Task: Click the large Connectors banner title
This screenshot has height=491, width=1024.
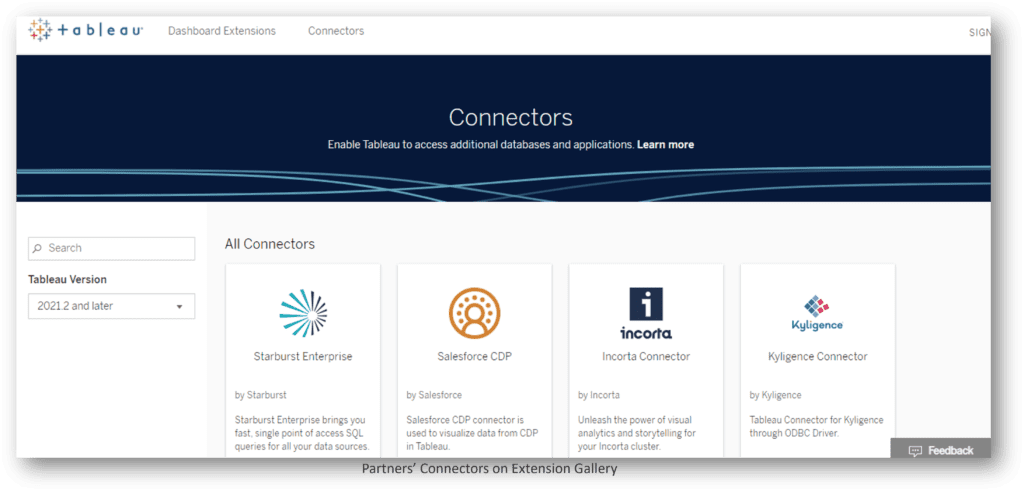Action: 511,118
